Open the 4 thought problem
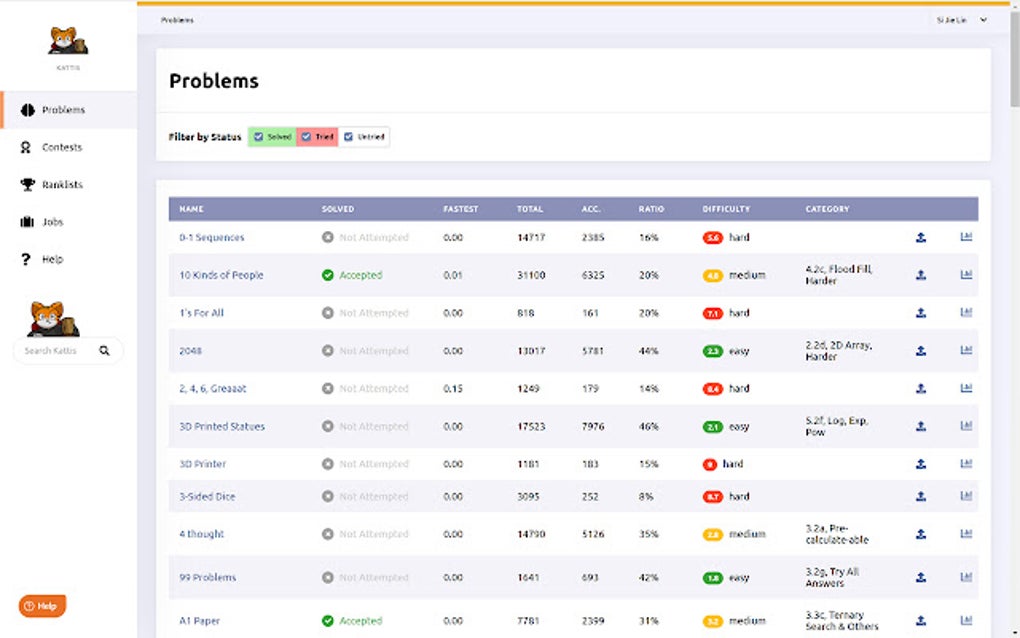The image size is (1020, 638). (x=202, y=534)
